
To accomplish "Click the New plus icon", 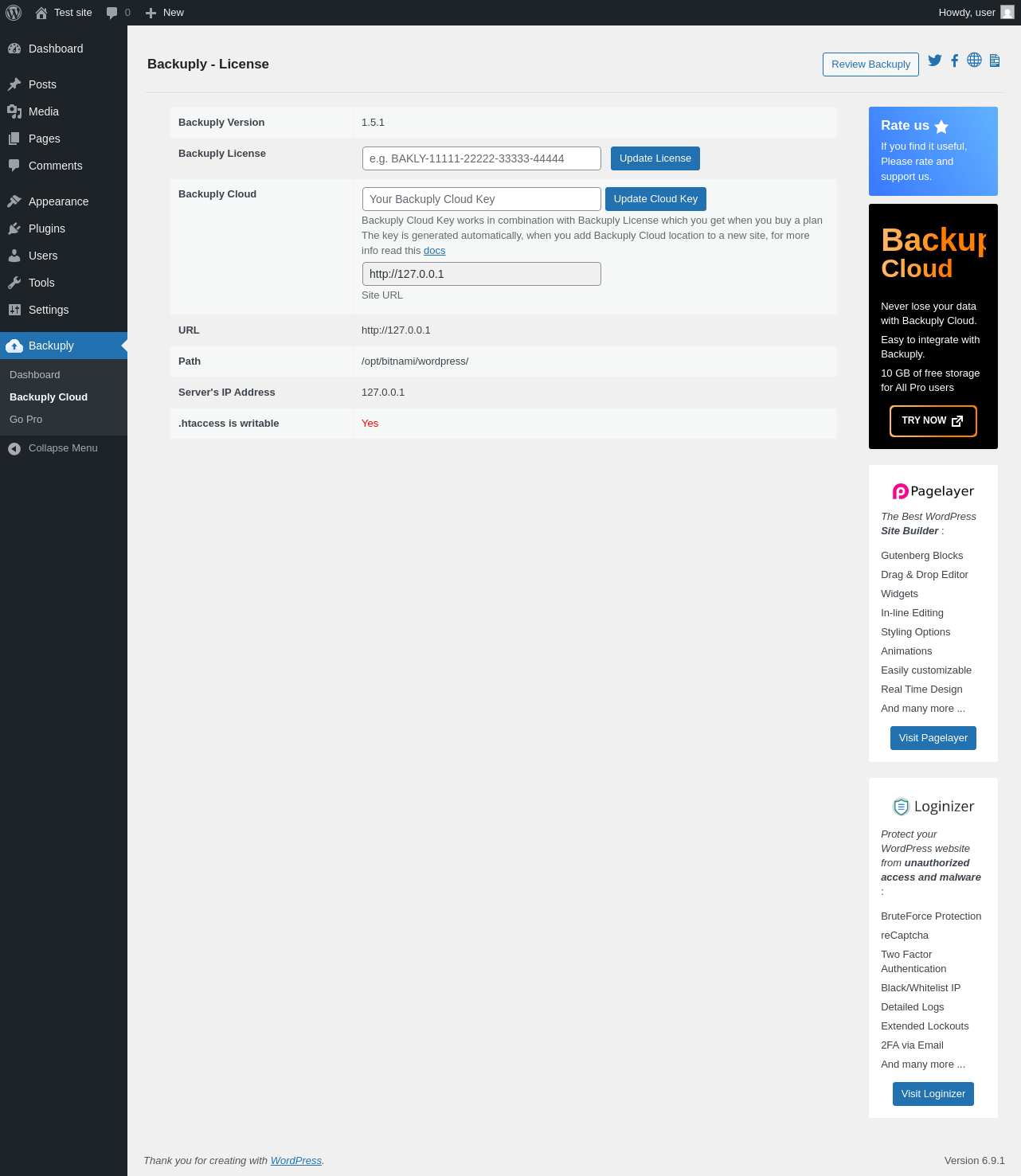I will pyautogui.click(x=151, y=13).
